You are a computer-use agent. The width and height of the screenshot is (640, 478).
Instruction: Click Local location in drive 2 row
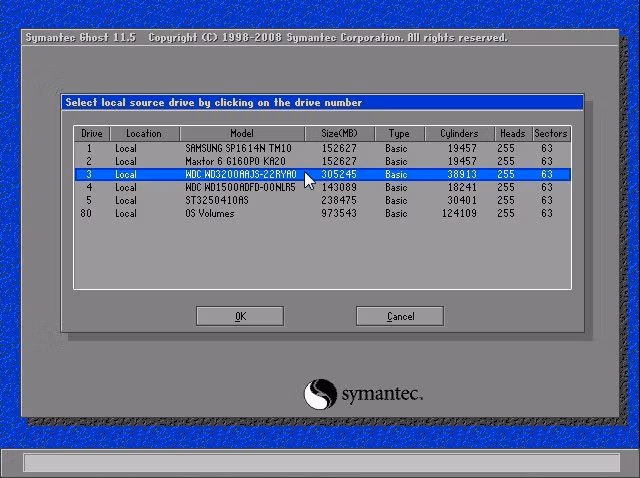126,161
